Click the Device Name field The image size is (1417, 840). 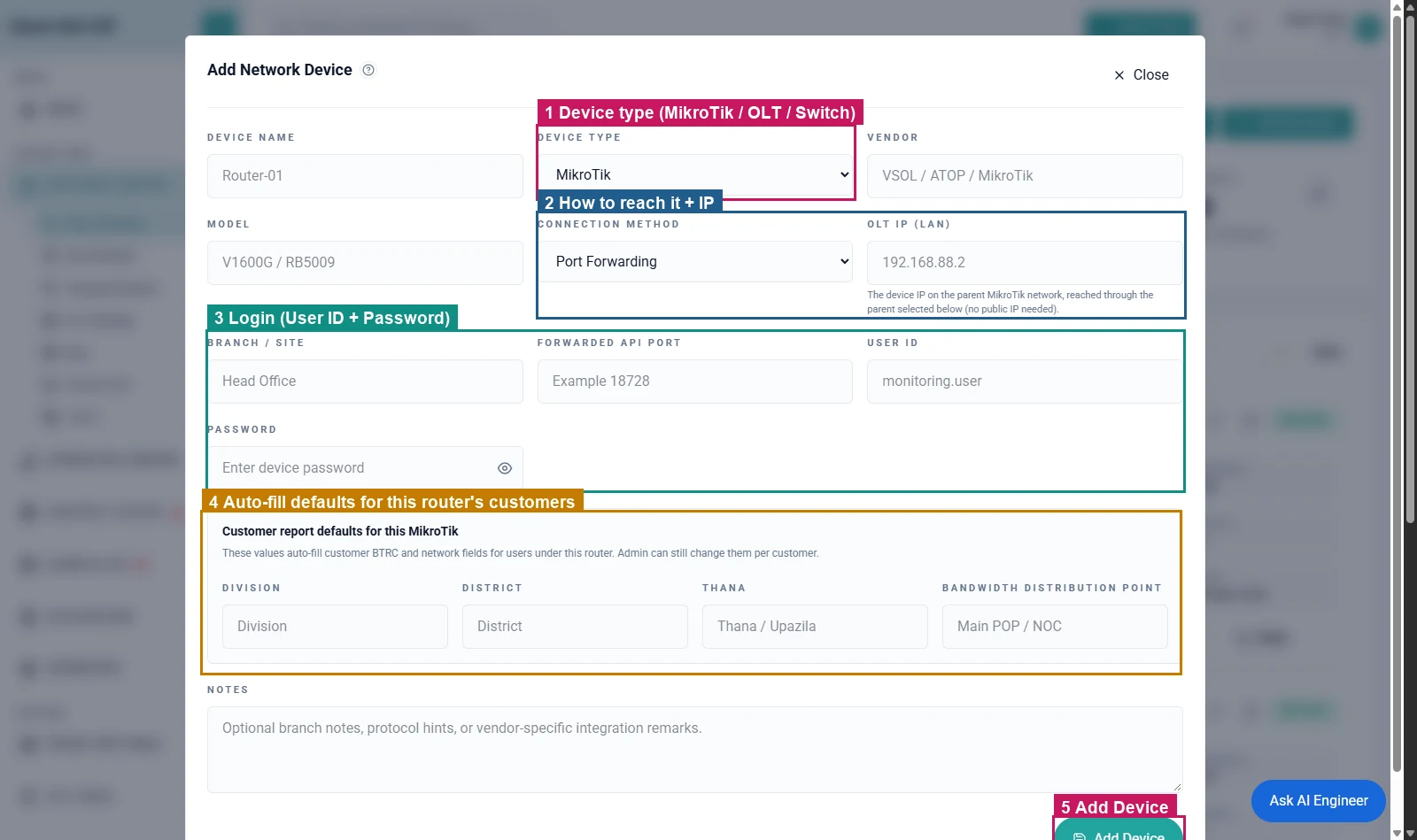pyautogui.click(x=365, y=176)
